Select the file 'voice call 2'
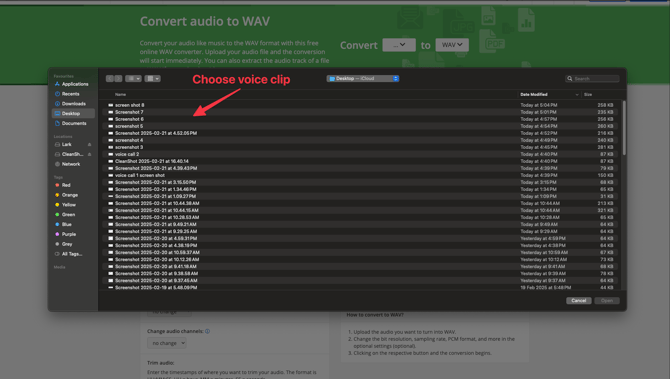670x379 pixels. [x=360, y=154]
